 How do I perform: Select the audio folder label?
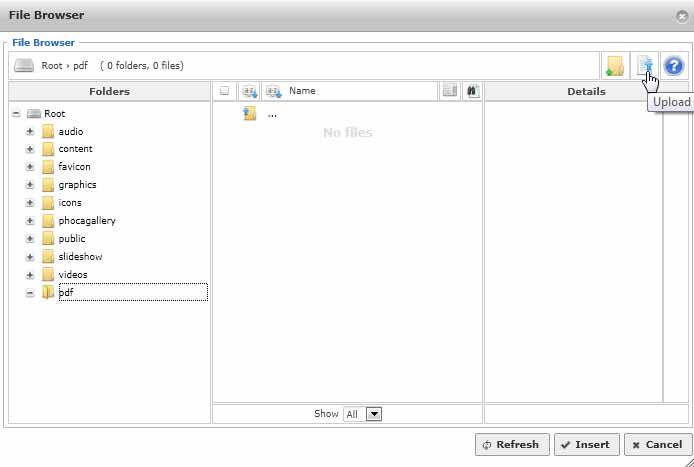pyautogui.click(x=71, y=131)
